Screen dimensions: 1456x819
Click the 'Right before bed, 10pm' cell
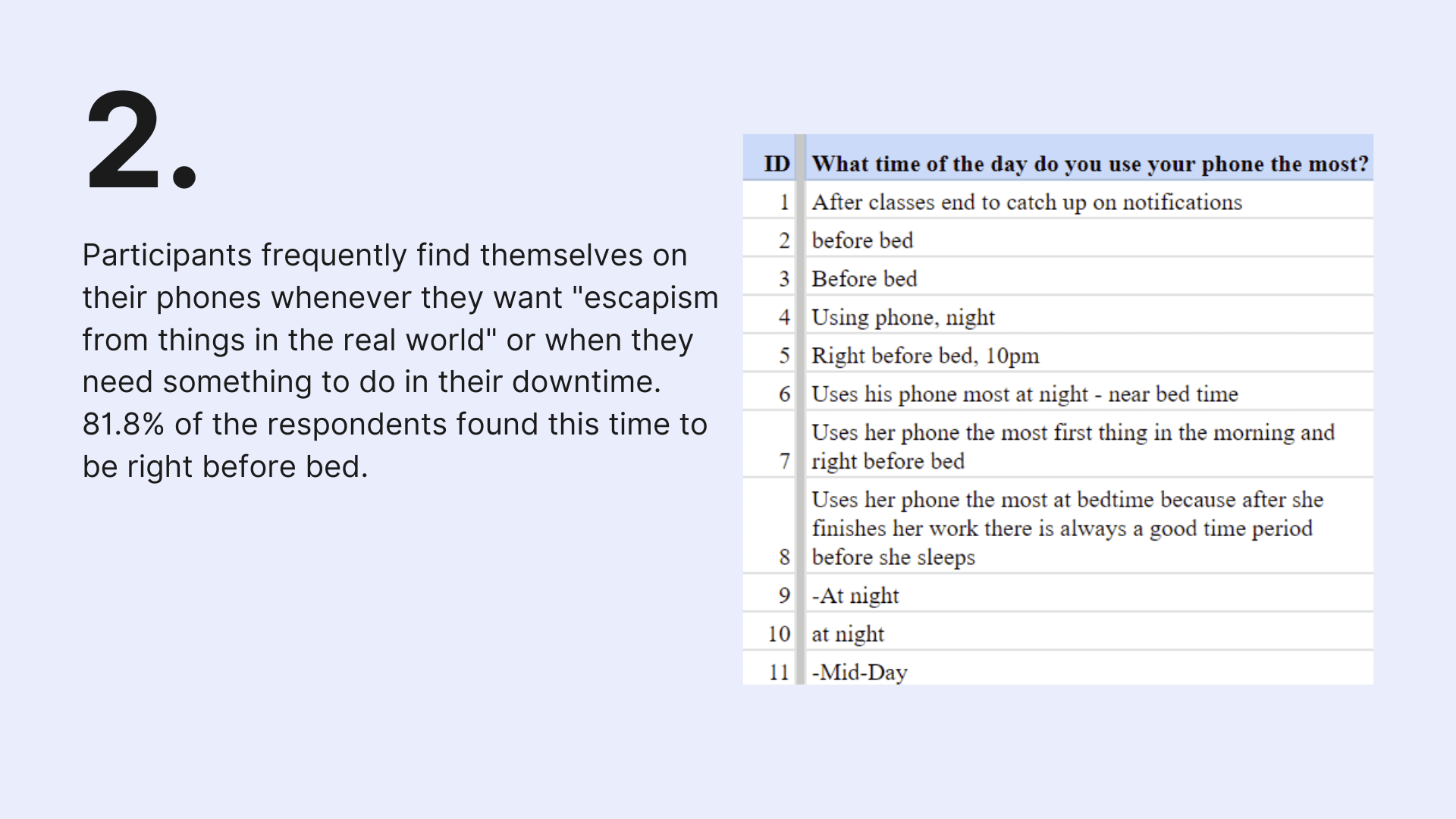[1090, 354]
